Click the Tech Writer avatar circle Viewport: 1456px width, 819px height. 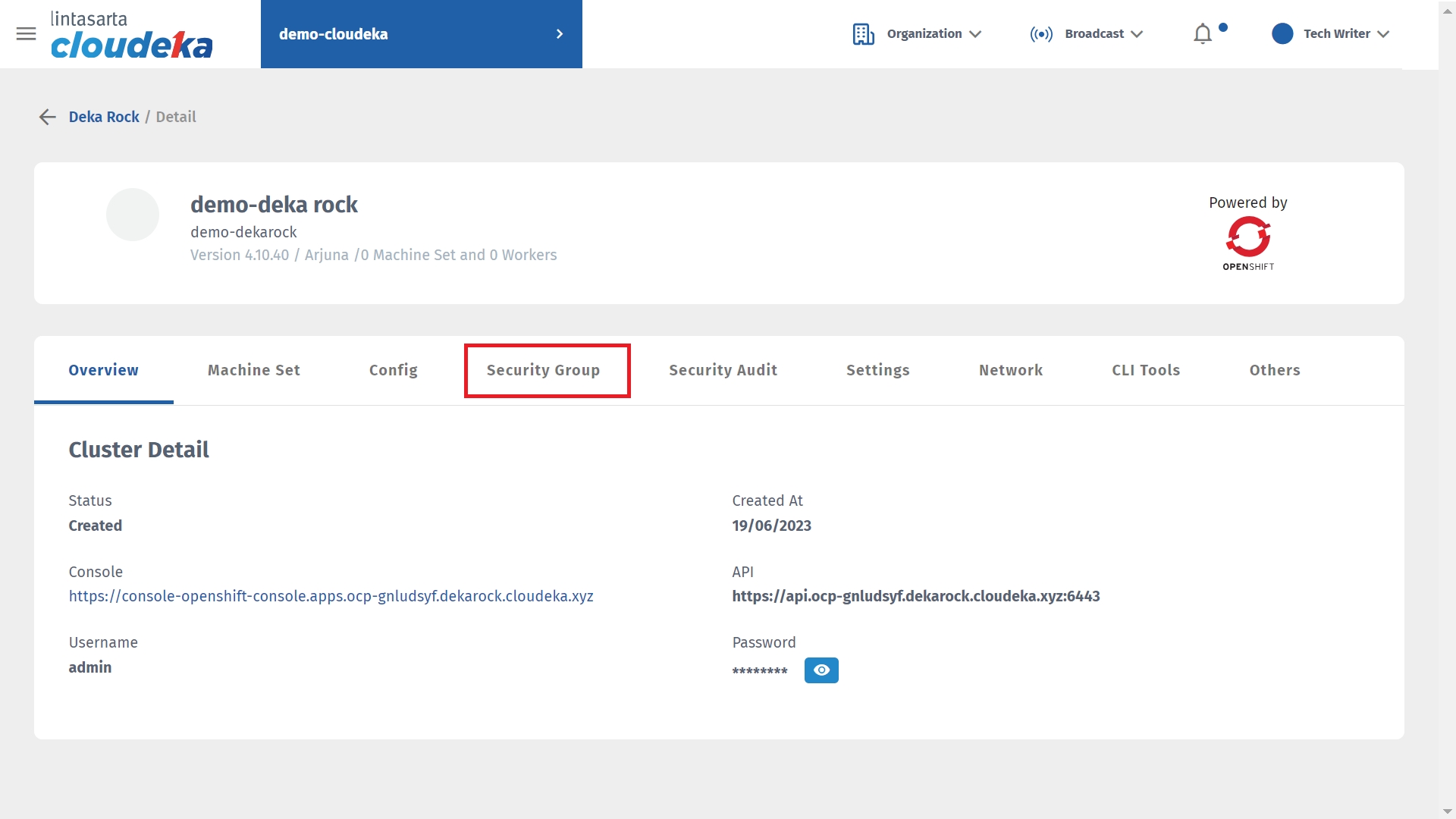point(1282,34)
